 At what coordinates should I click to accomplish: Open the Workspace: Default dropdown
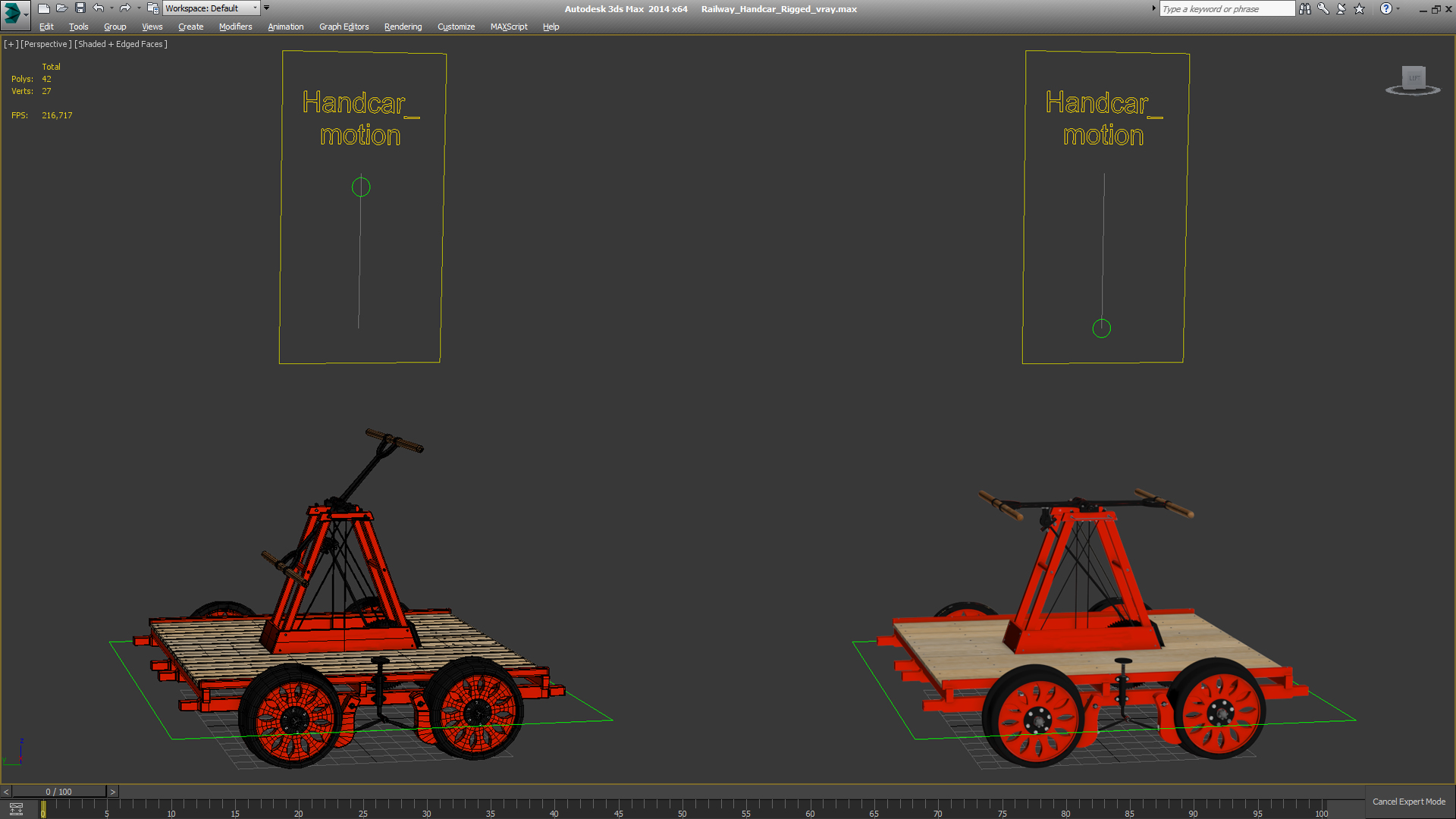coord(212,8)
